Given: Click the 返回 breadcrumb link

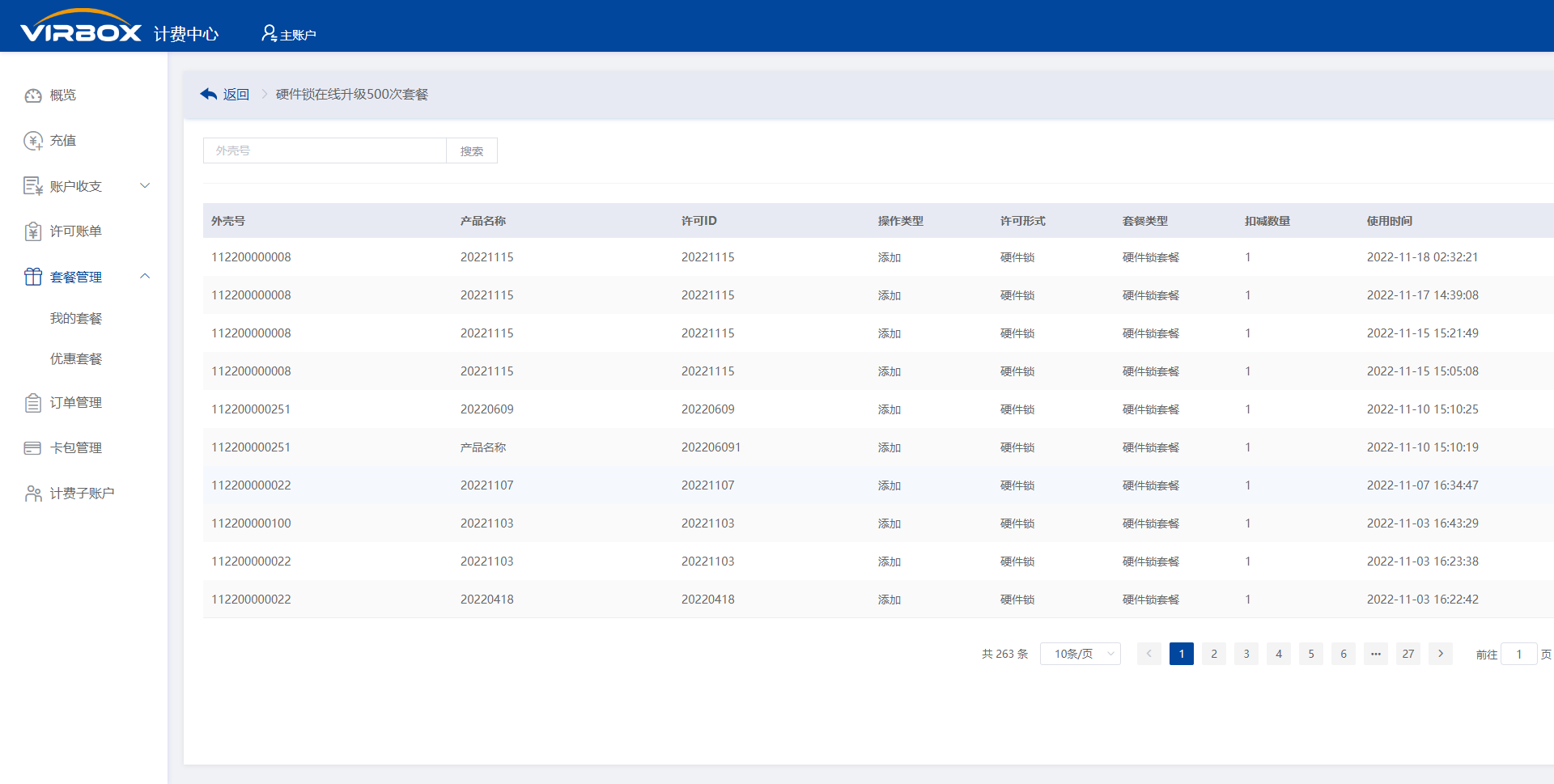Looking at the screenshot, I should 236,95.
